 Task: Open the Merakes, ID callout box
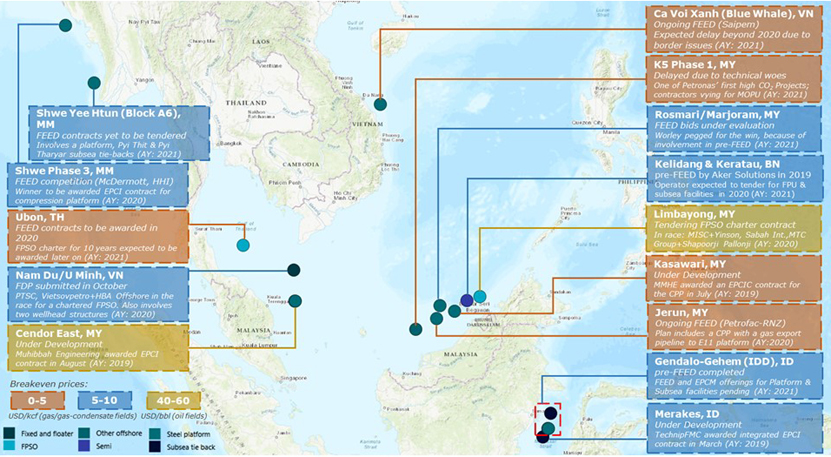click(x=734, y=428)
